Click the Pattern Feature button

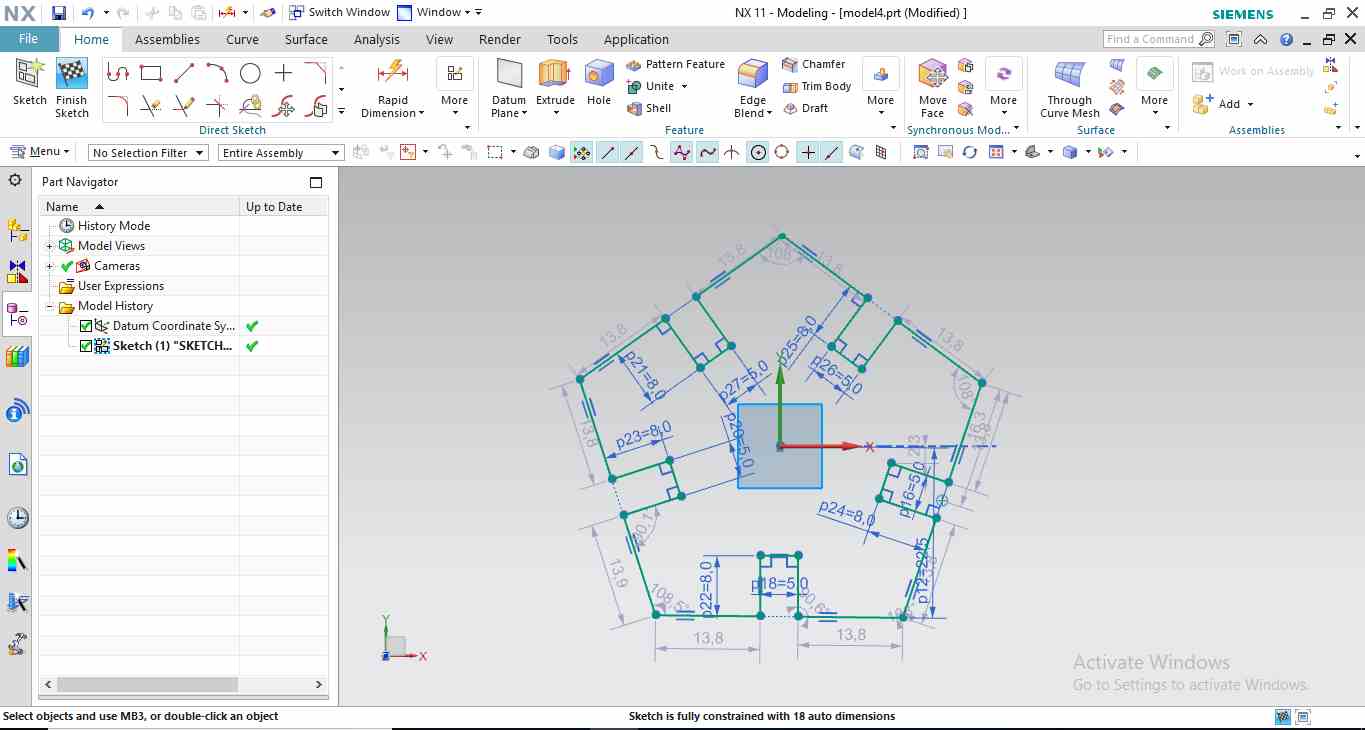675,64
